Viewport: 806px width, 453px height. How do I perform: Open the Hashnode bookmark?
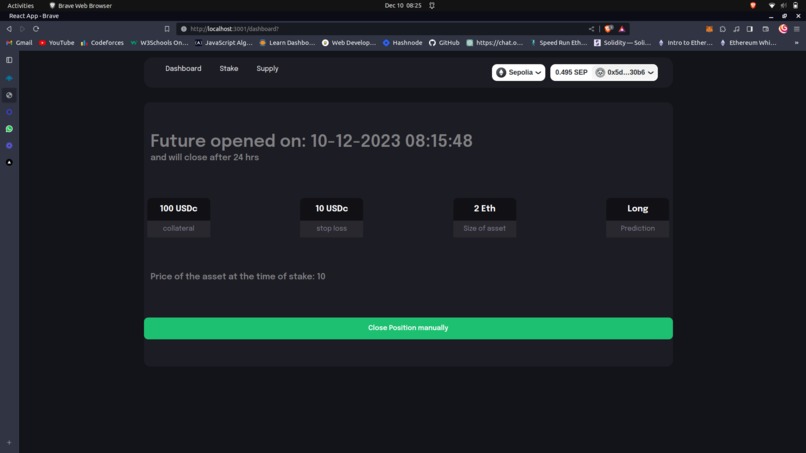[x=402, y=43]
